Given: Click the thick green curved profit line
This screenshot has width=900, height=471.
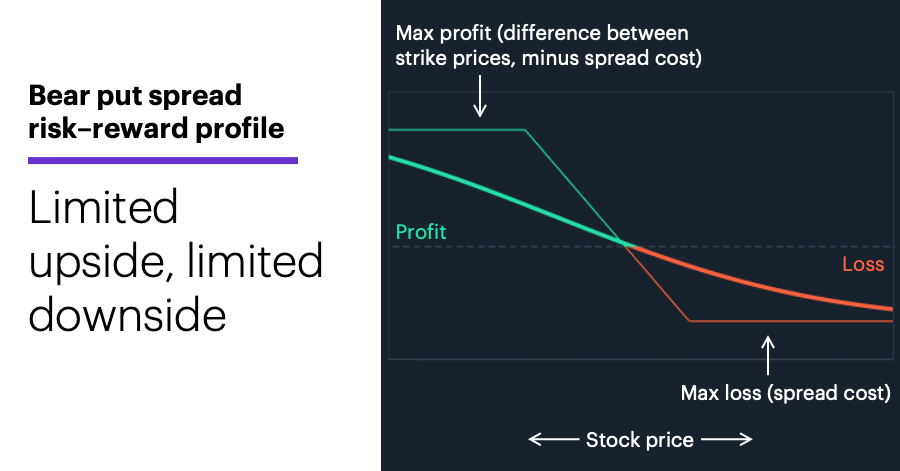Looking at the screenshot, I should (x=505, y=199).
